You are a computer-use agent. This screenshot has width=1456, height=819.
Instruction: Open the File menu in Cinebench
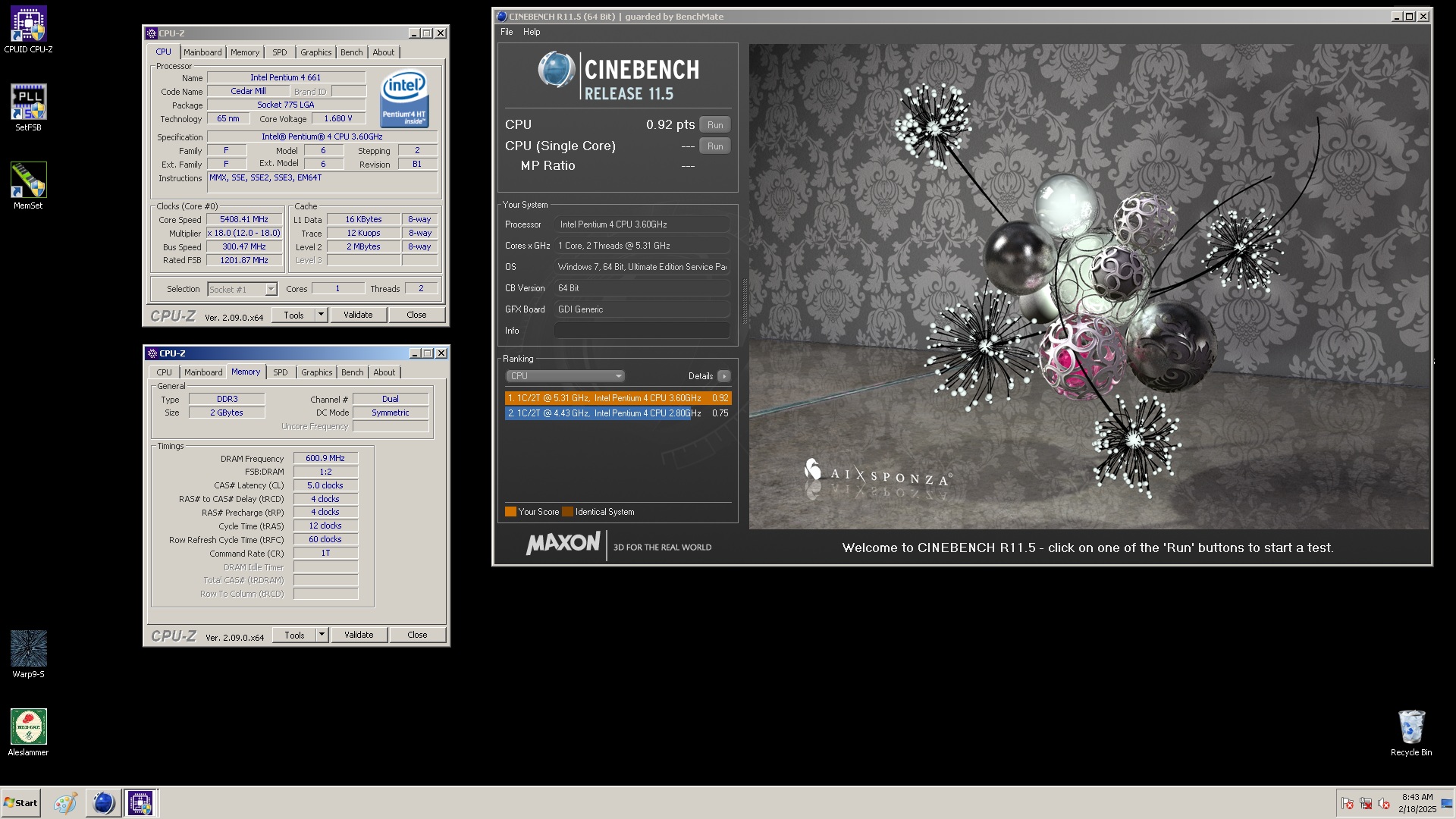coord(507,32)
